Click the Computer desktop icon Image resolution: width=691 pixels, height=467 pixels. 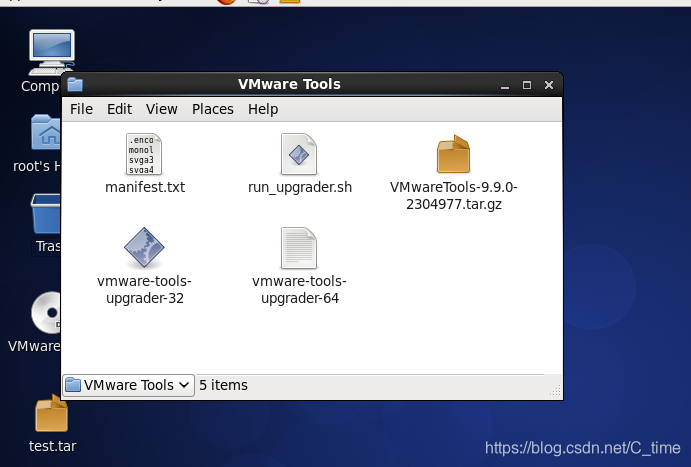tap(51, 52)
